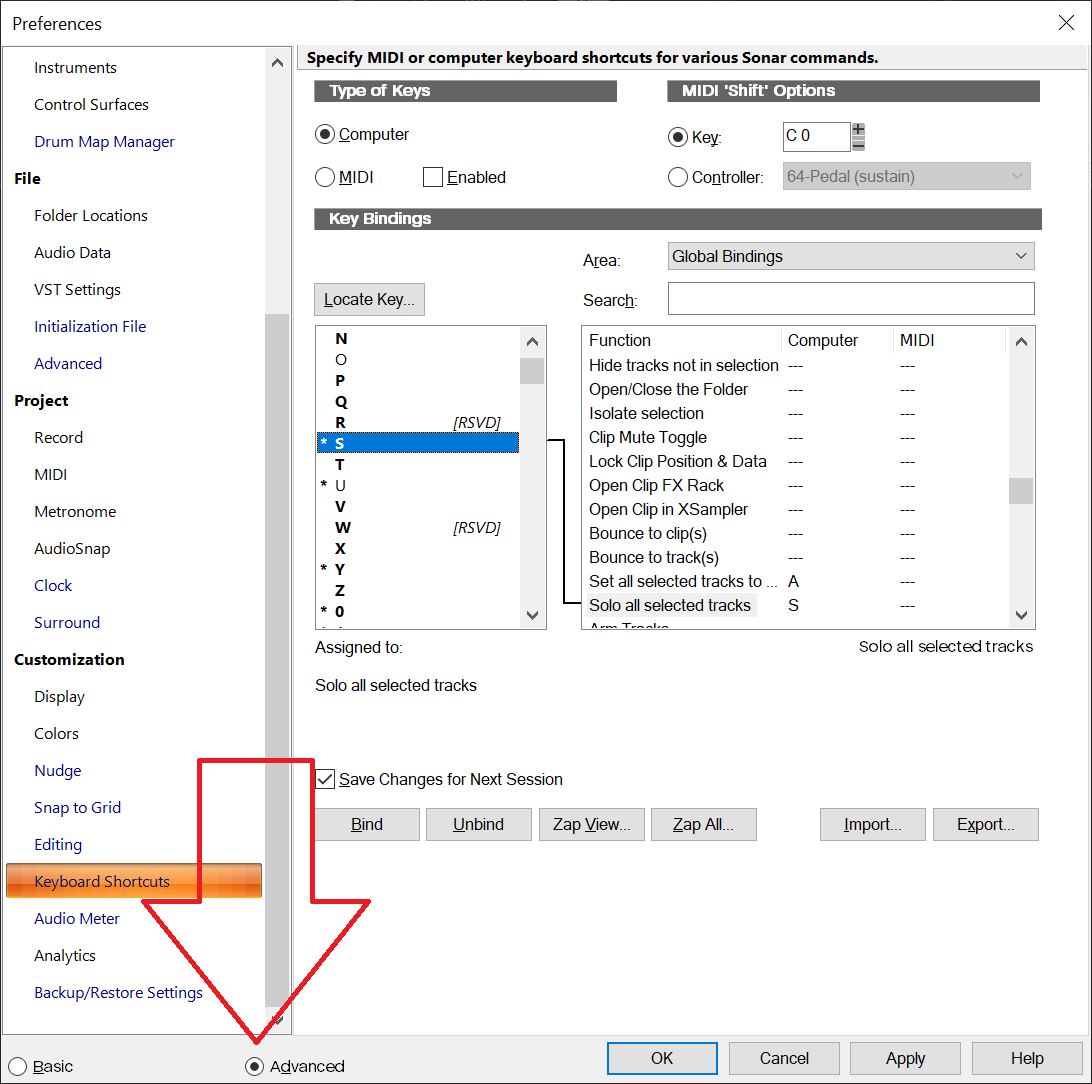The image size is (1092, 1084).
Task: Click the Locate Key button
Action: click(369, 299)
